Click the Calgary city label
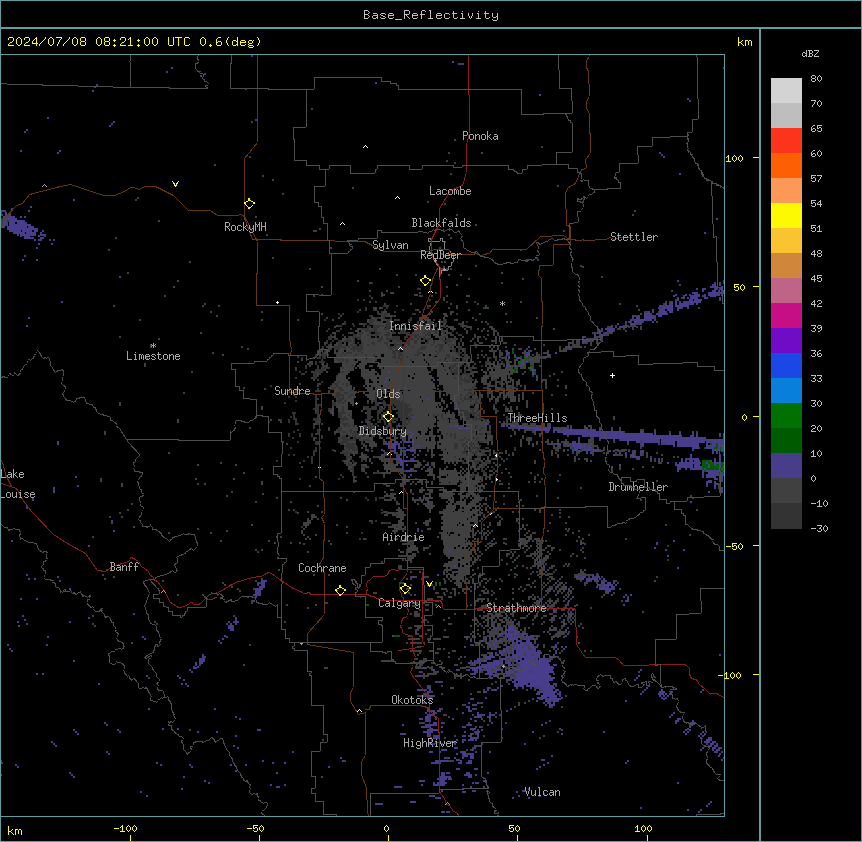Screen dimensions: 862x842 399,603
